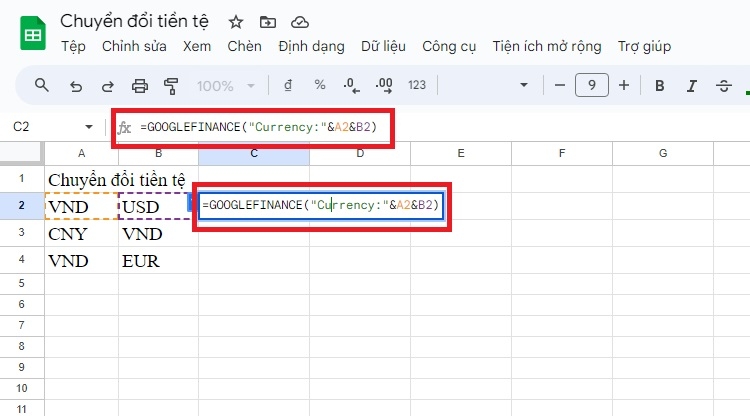The height and width of the screenshot is (416, 750).
Task: Increase decimal places
Action: point(384,86)
